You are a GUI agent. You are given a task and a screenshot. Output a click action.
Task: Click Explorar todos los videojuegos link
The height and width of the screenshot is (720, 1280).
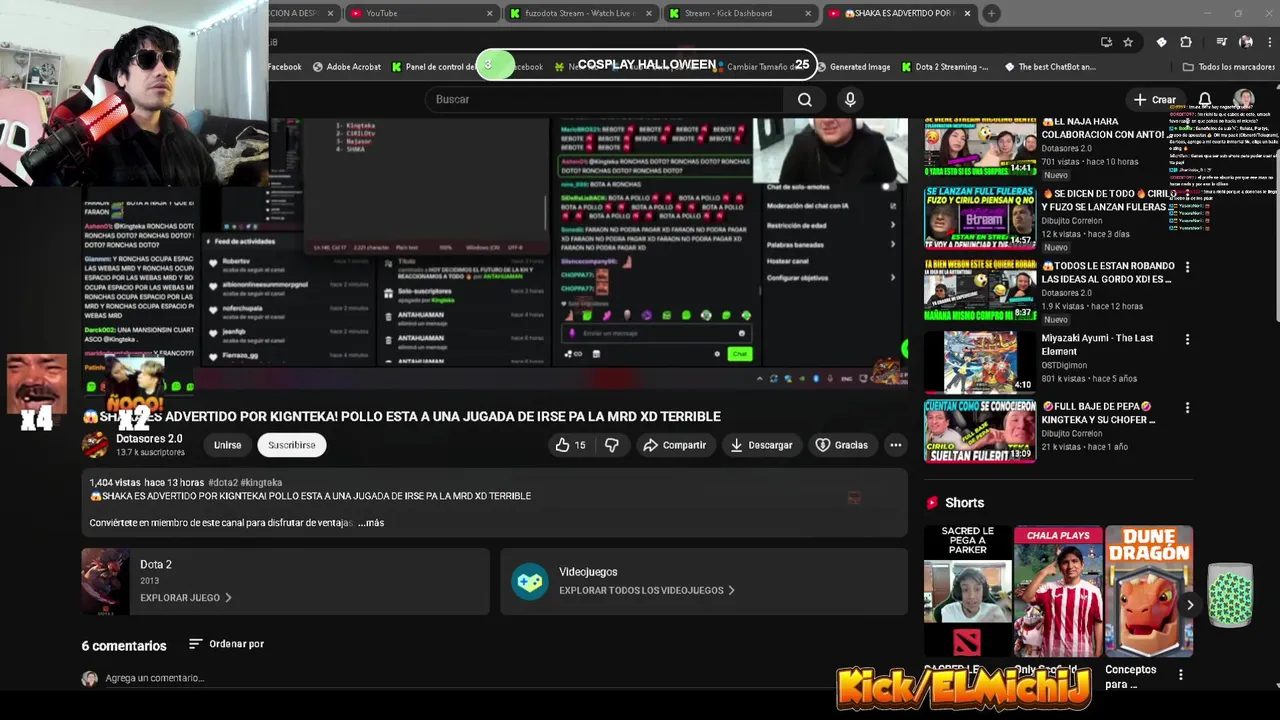(x=647, y=590)
